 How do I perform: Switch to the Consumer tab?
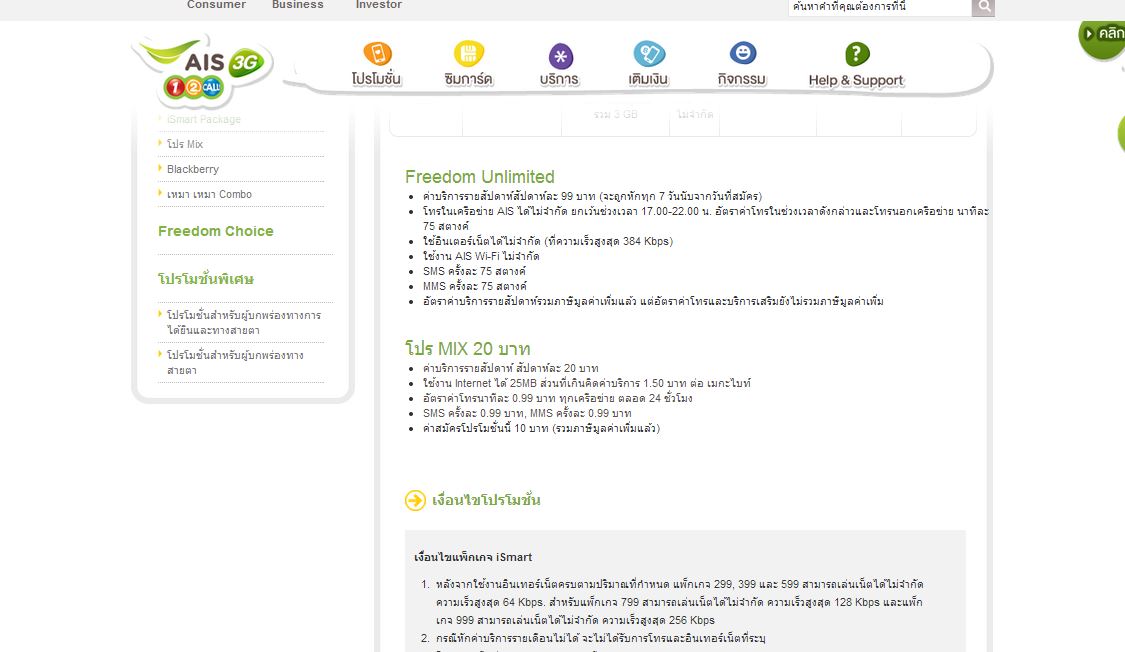216,5
